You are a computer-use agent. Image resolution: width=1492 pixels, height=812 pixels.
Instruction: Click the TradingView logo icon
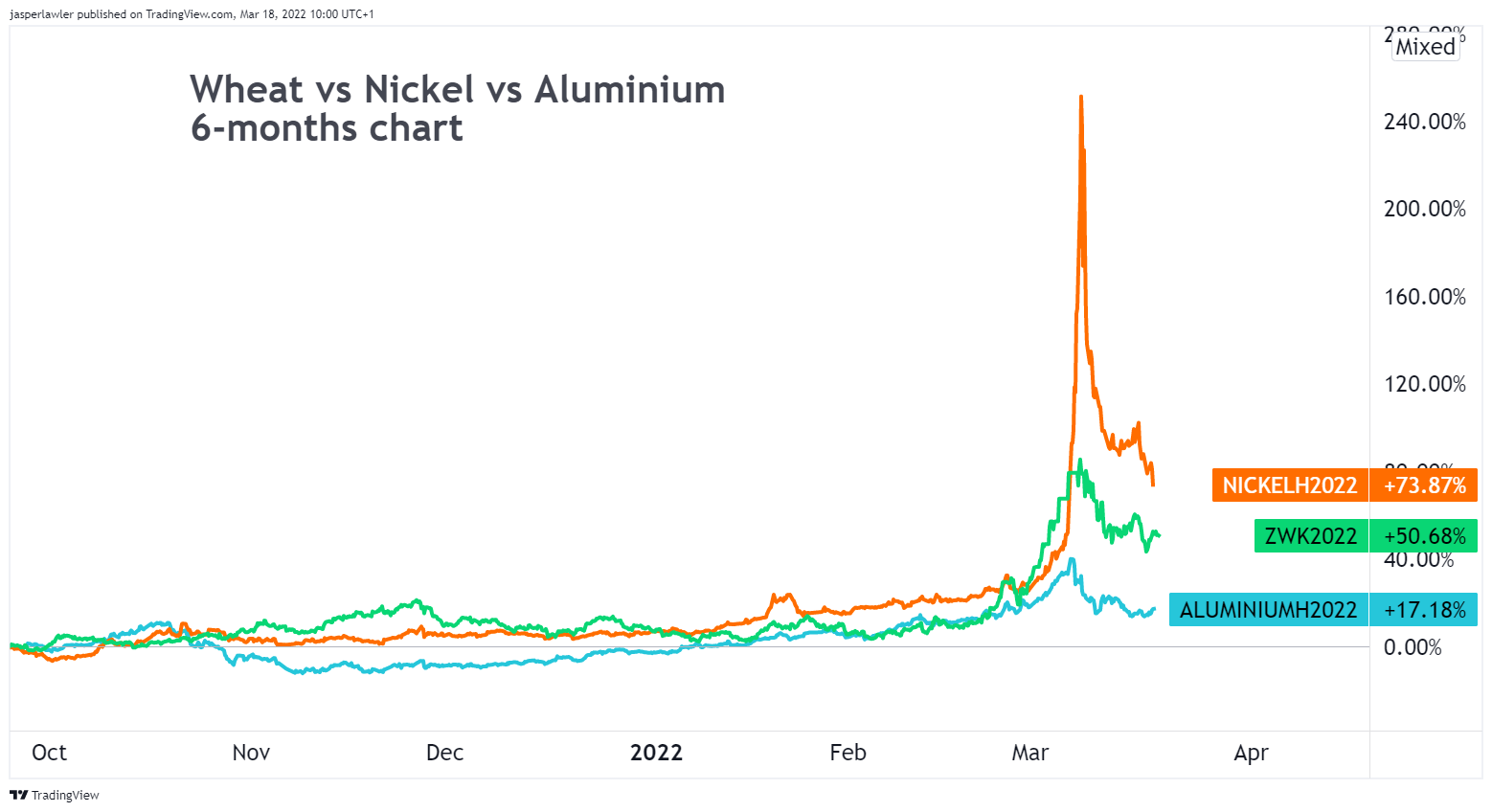coord(18,795)
